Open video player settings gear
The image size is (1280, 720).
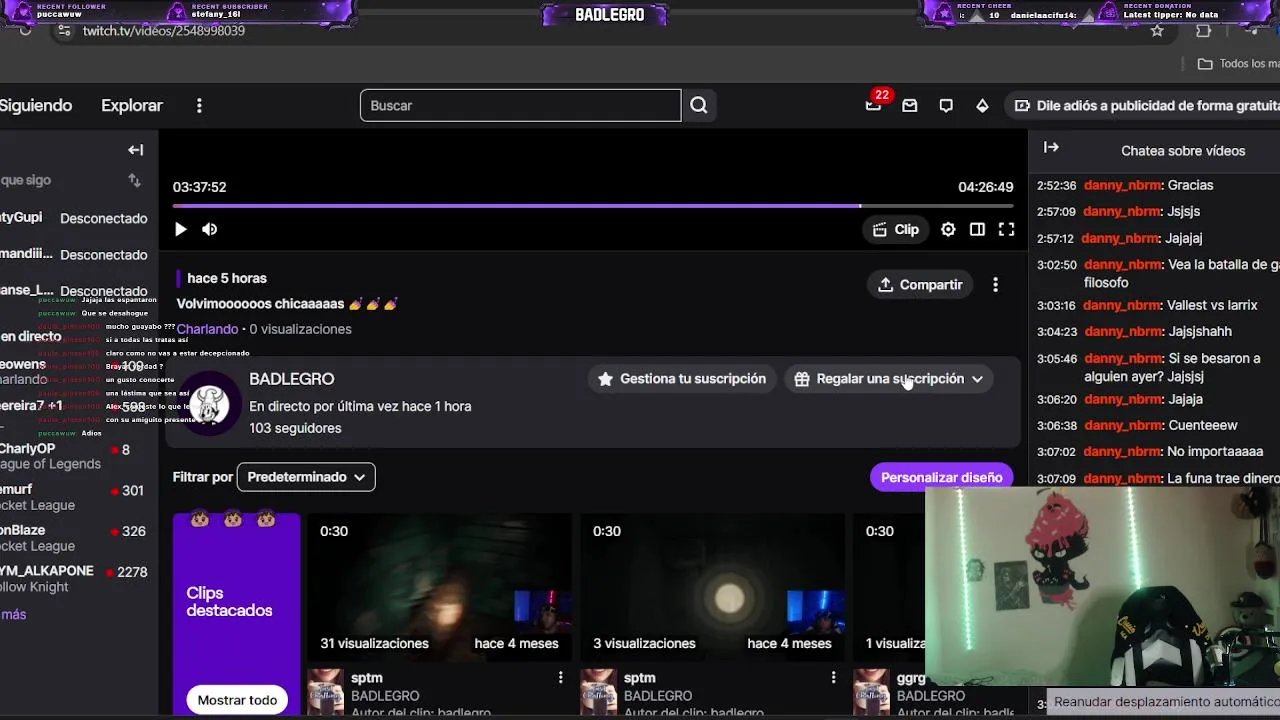coord(948,229)
